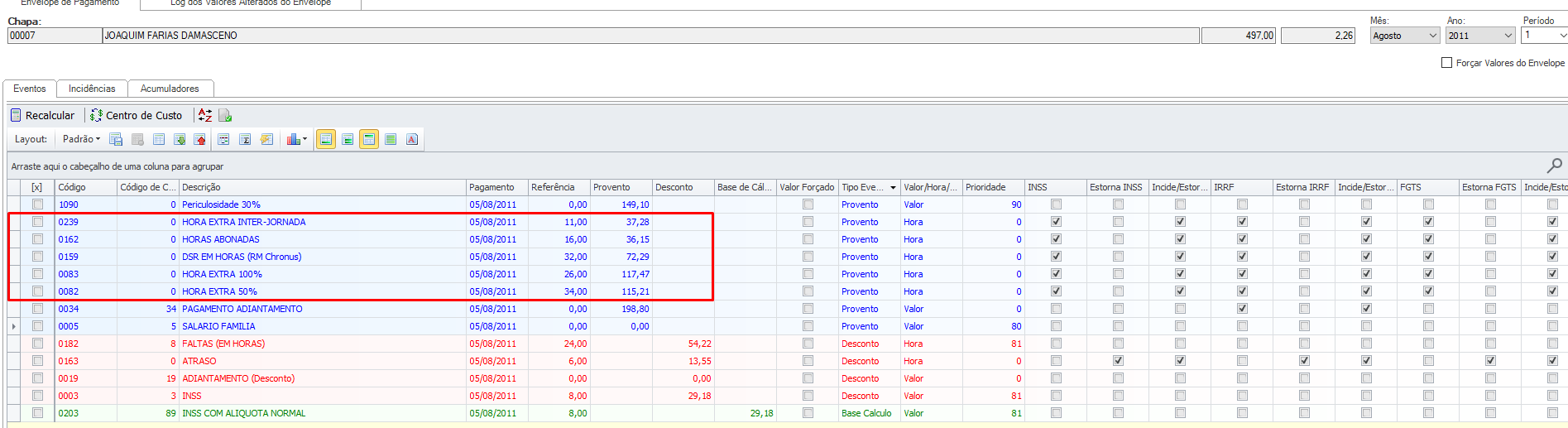Image resolution: width=1568 pixels, height=428 pixels.
Task: Click the A-Z sort icon
Action: click(x=205, y=115)
